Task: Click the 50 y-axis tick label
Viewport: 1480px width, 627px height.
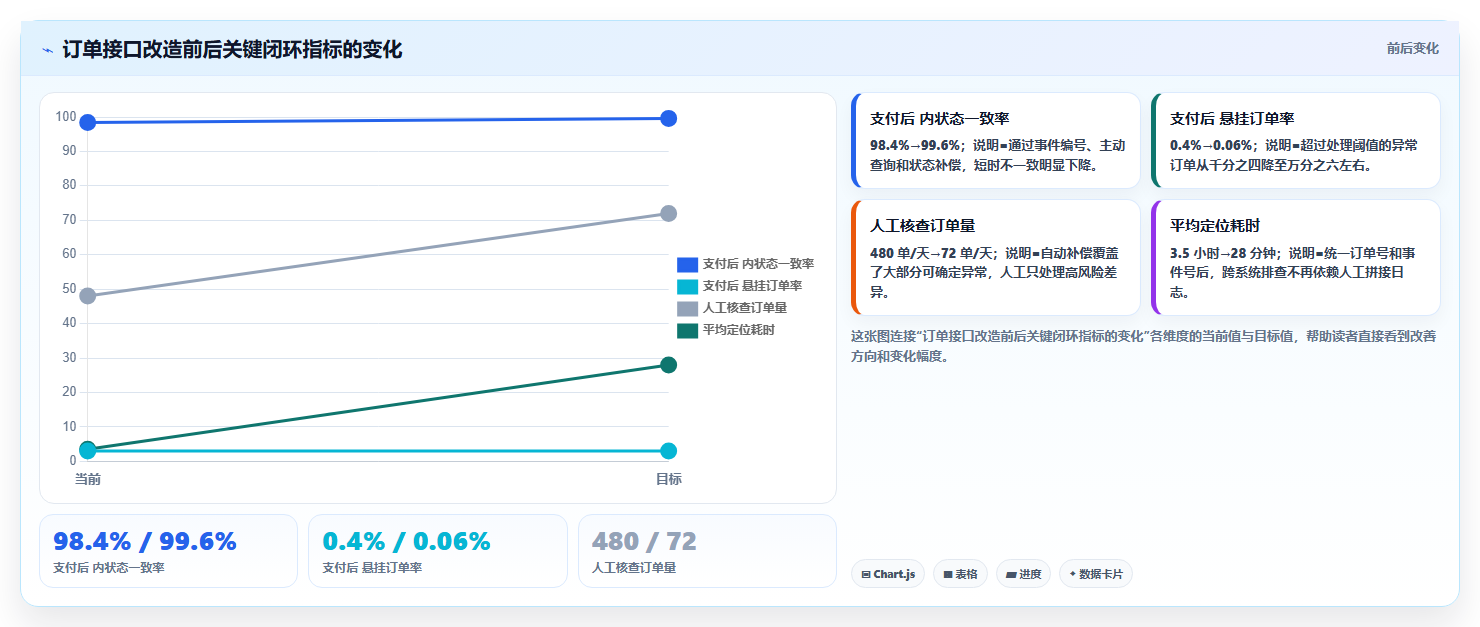Action: 69,288
